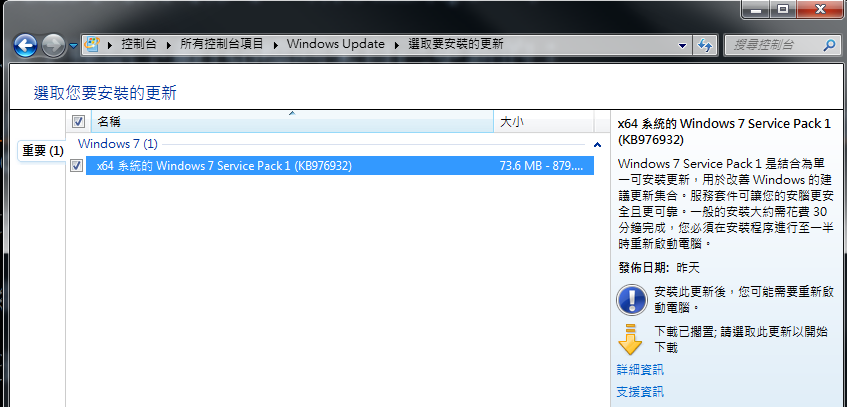Click the yellow download arrow icon
The image size is (847, 407).
coord(629,339)
